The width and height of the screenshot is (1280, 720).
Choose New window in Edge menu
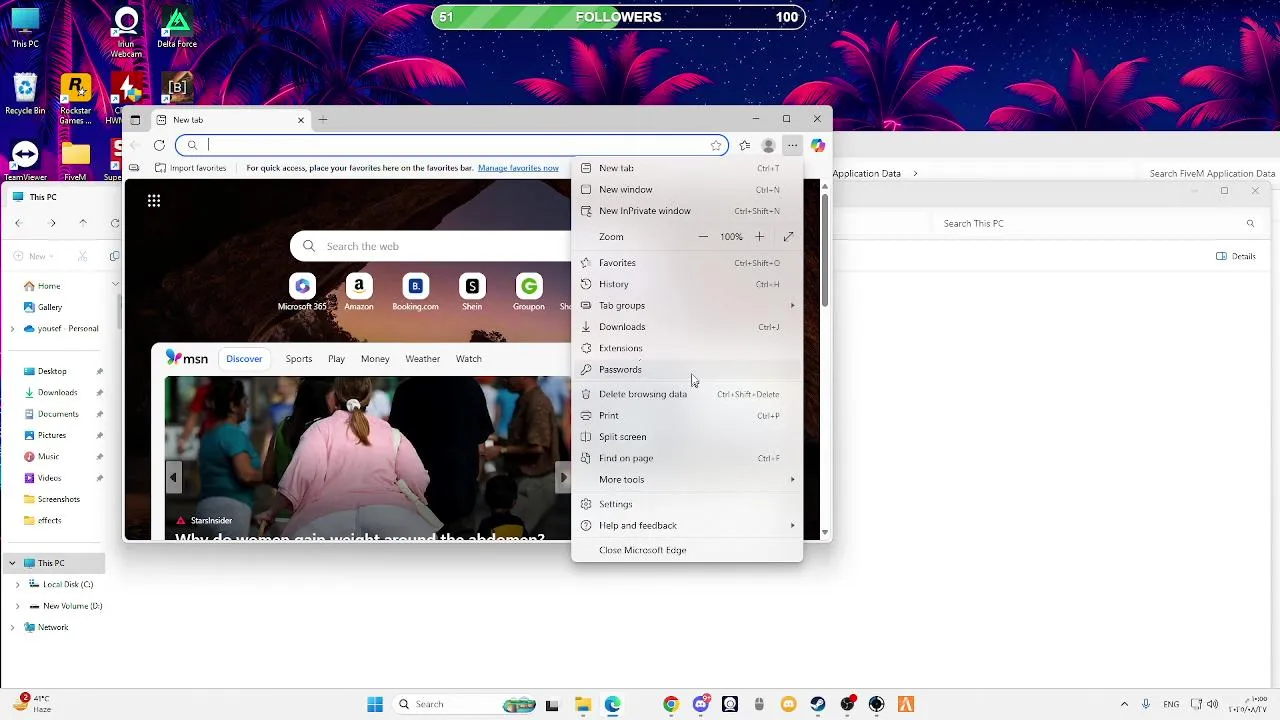point(686,190)
